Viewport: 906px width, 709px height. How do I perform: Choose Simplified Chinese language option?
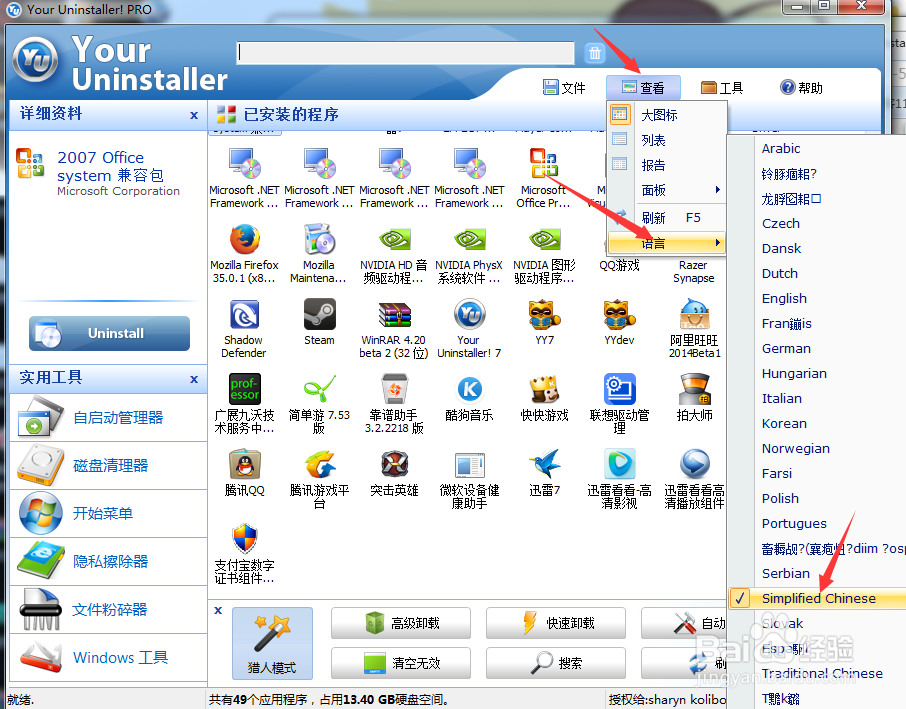818,598
